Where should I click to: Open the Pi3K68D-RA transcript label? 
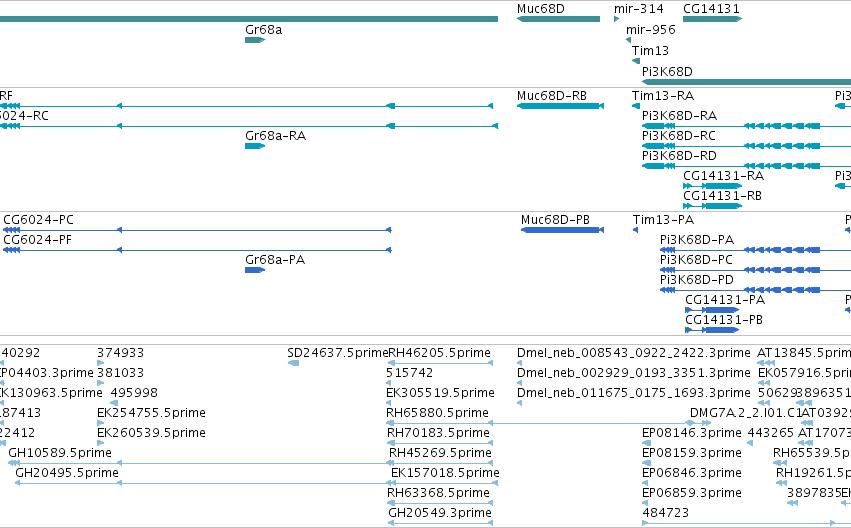(x=679, y=116)
